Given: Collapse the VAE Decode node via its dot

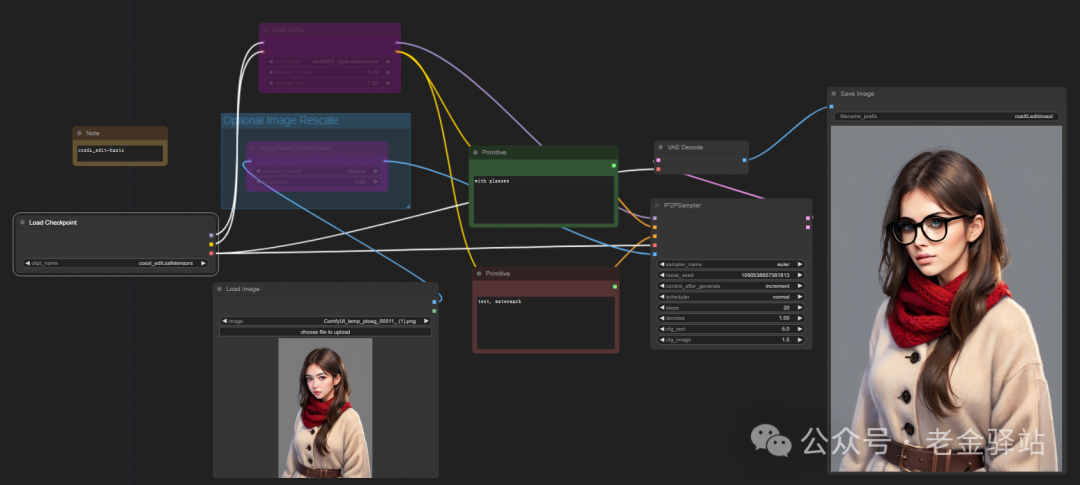Looking at the screenshot, I should click(660, 147).
